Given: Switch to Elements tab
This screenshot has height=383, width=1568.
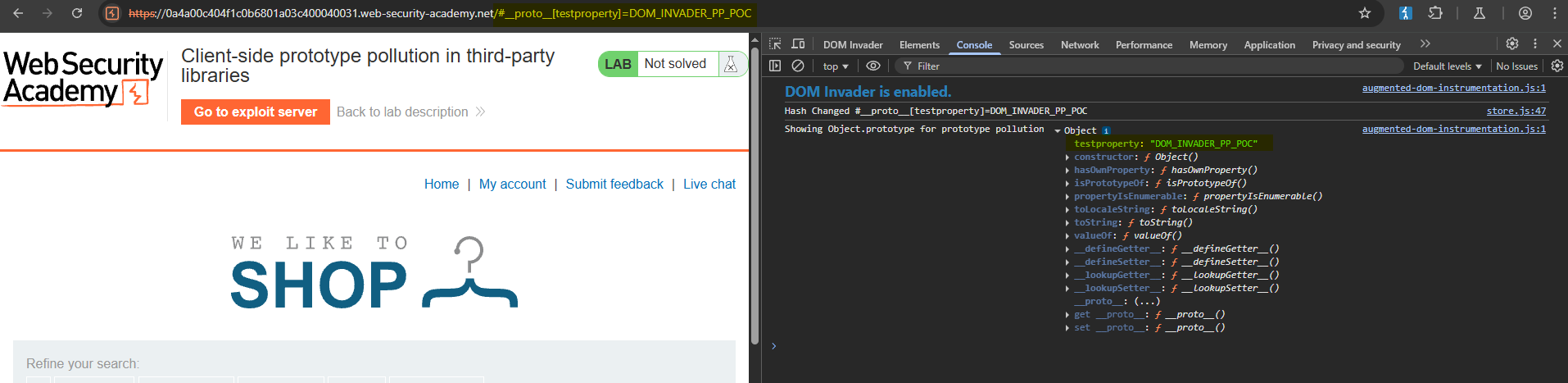Looking at the screenshot, I should (x=919, y=45).
